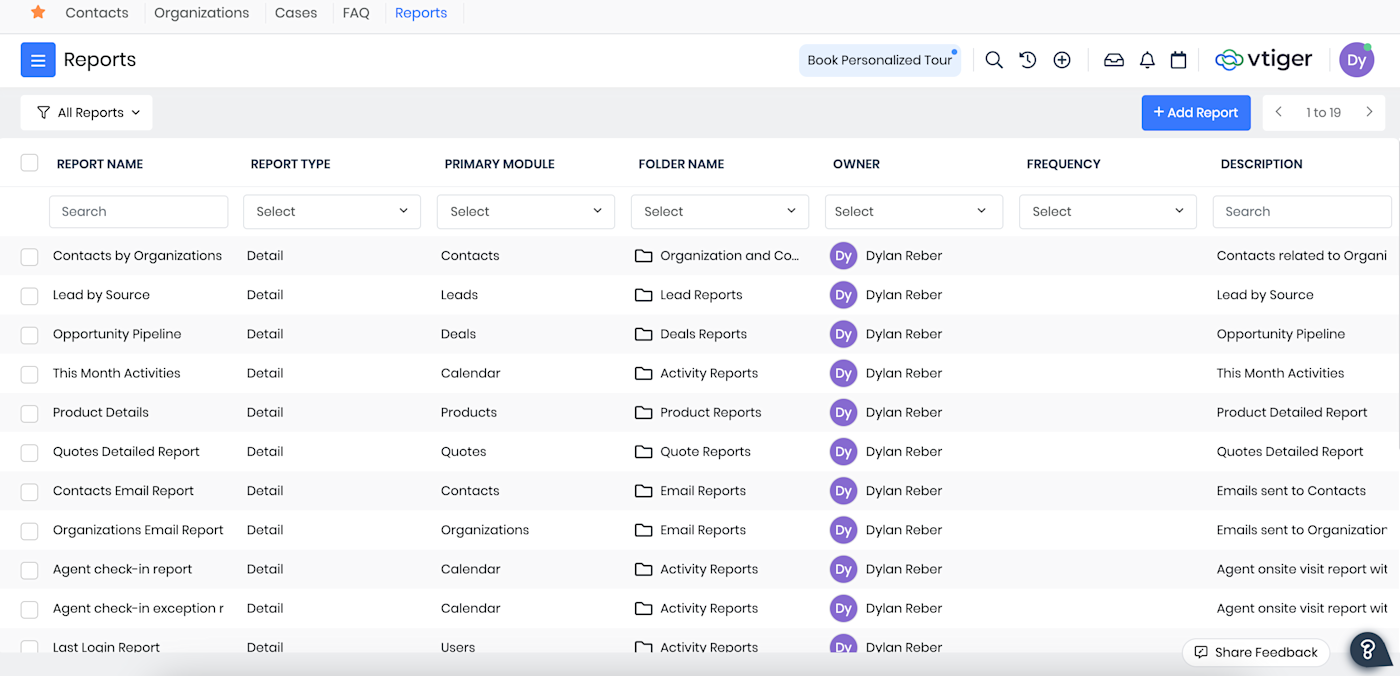Select the Product Details row checkbox

point(30,413)
